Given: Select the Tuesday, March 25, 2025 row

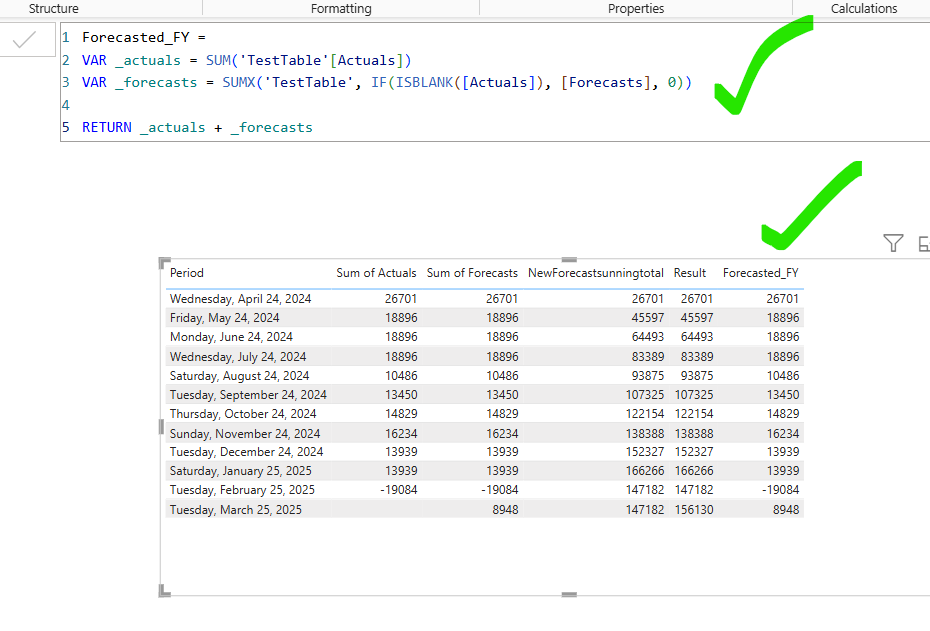Looking at the screenshot, I should coord(485,509).
